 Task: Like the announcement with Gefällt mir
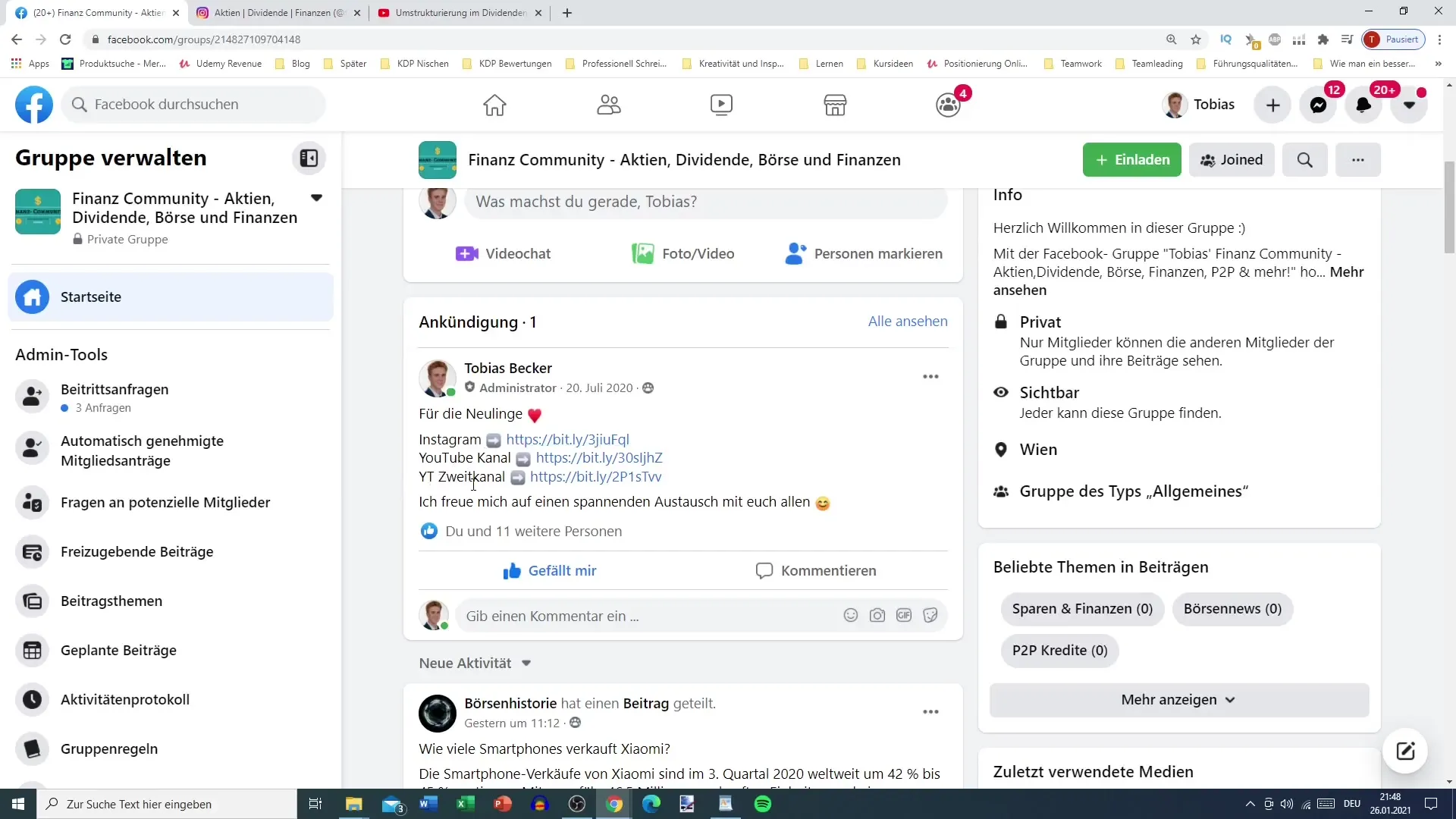[x=550, y=571]
